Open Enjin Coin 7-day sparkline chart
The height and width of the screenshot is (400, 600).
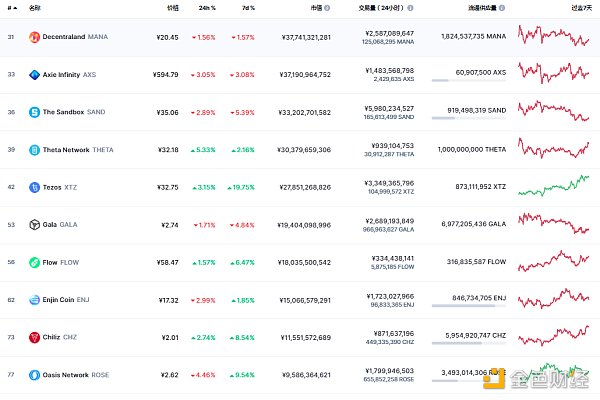pyautogui.click(x=554, y=298)
